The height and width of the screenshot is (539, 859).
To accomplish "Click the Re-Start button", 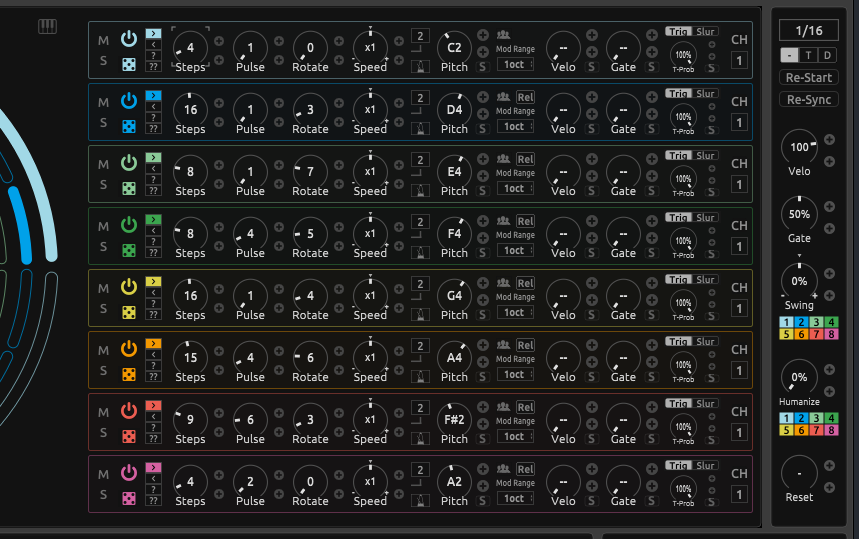I will pyautogui.click(x=808, y=78).
